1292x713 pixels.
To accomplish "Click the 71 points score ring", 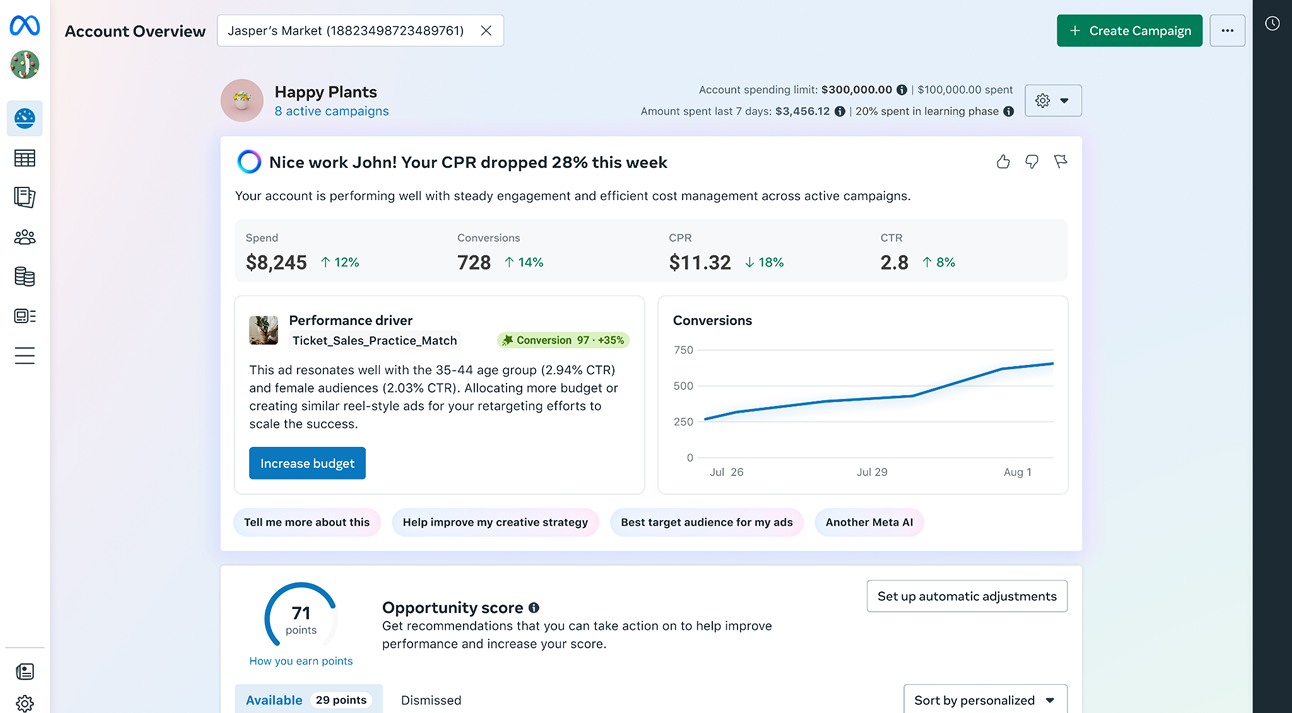I will 301,618.
